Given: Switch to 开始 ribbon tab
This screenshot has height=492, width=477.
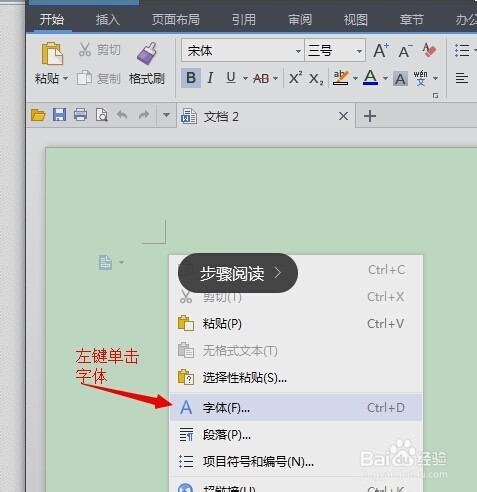Looking at the screenshot, I should [52, 19].
